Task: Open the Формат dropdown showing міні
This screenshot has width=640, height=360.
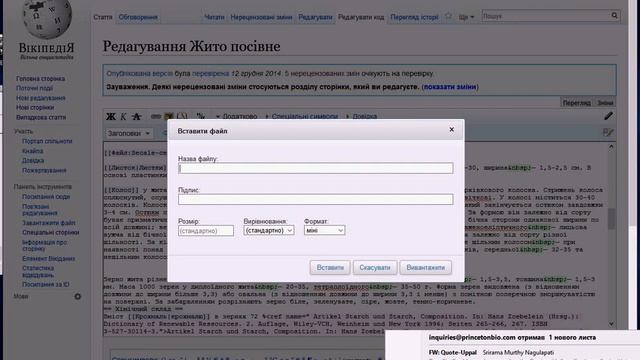Action: pos(324,231)
